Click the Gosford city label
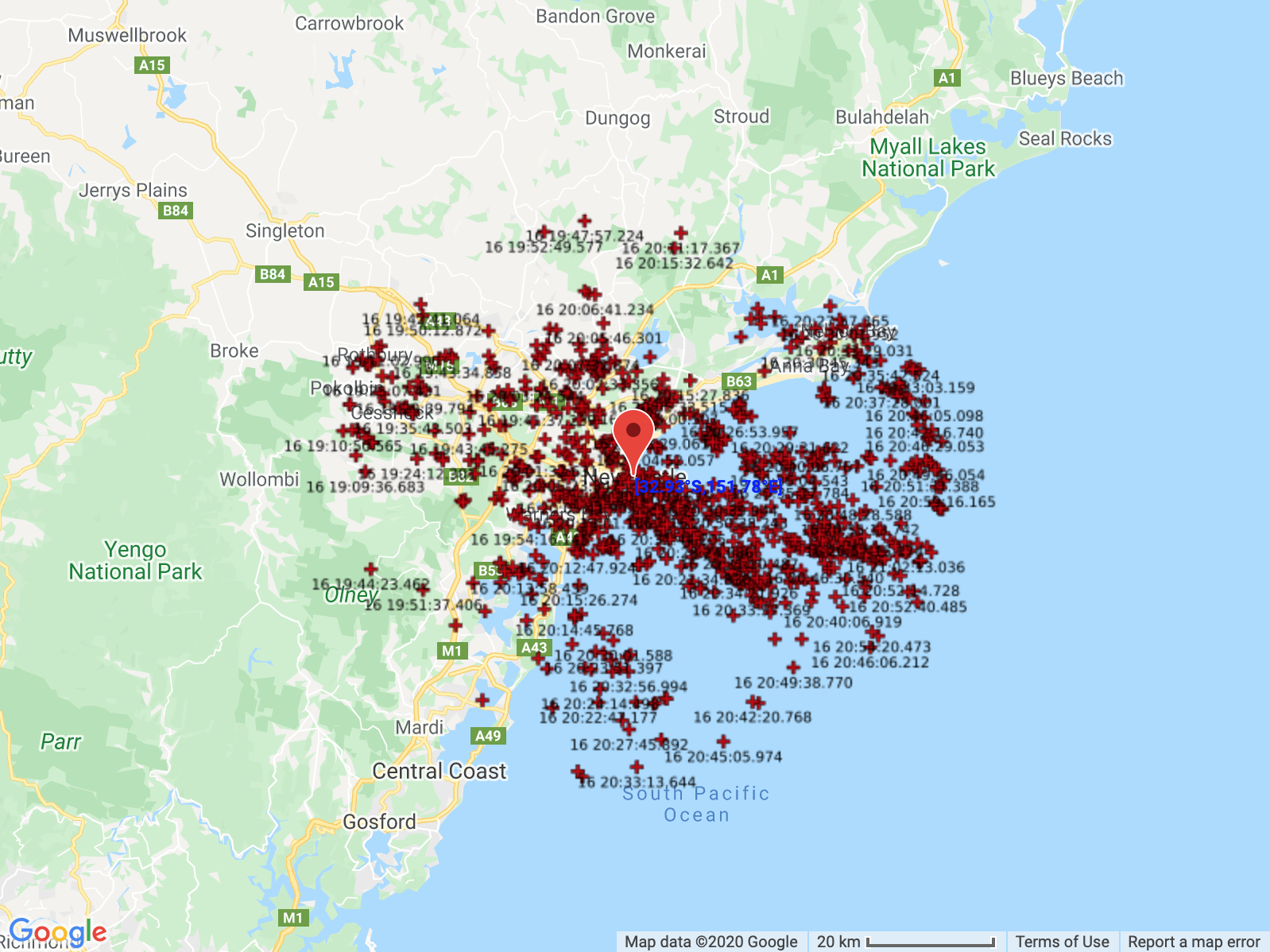The image size is (1270, 952). click(x=379, y=822)
